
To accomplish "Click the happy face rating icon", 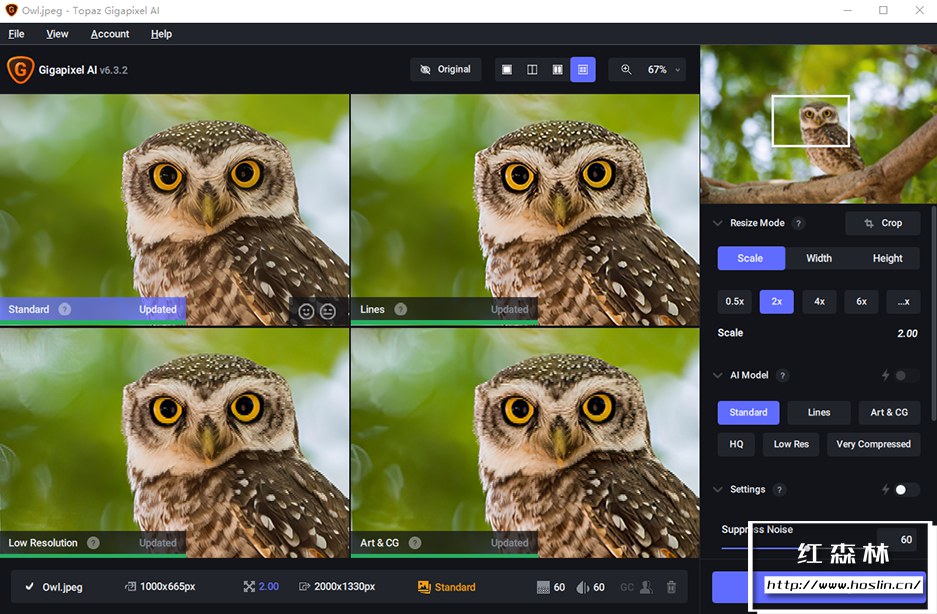I will (306, 311).
